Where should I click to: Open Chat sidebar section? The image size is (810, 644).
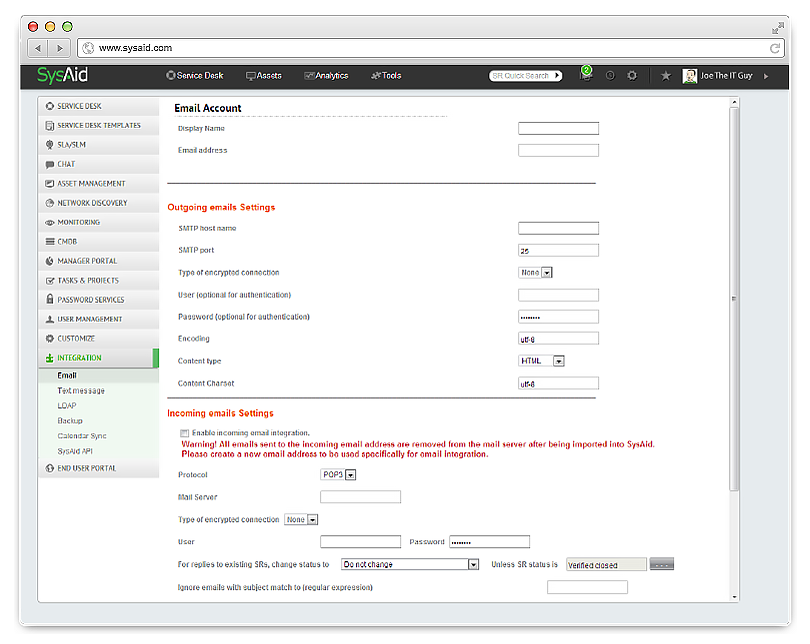point(99,164)
